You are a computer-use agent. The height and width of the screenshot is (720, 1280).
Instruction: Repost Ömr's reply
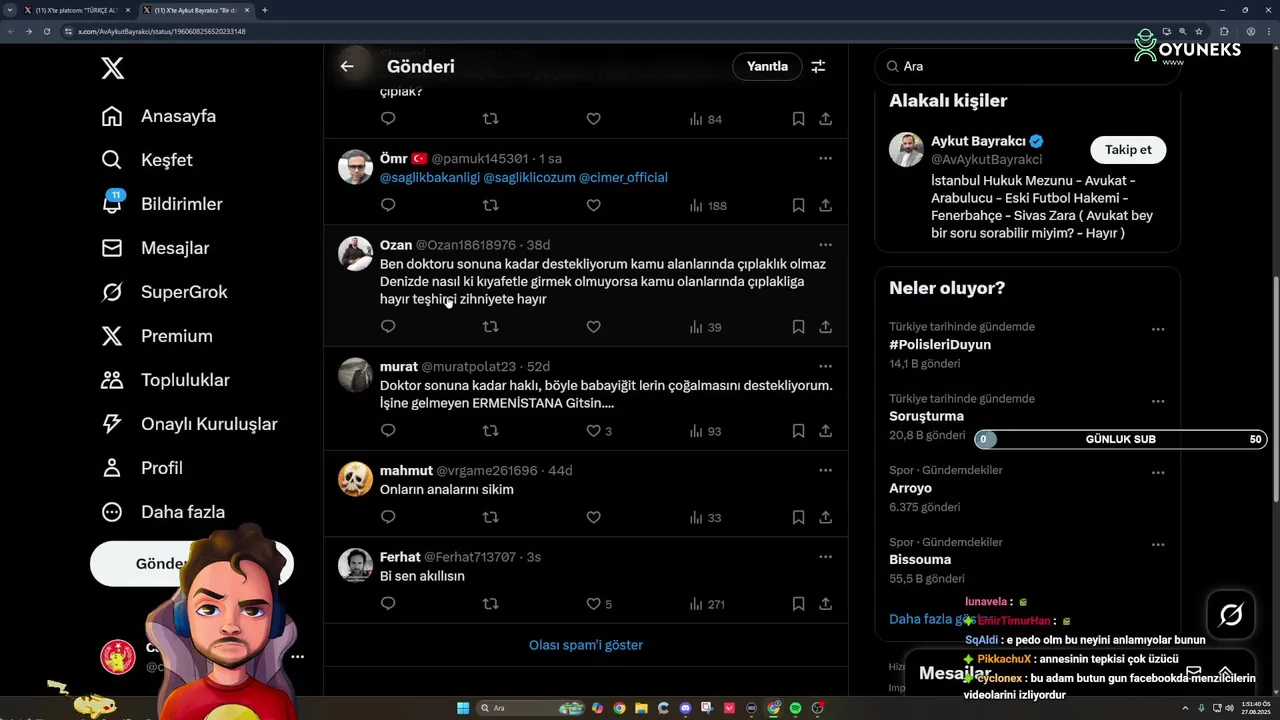(x=490, y=205)
